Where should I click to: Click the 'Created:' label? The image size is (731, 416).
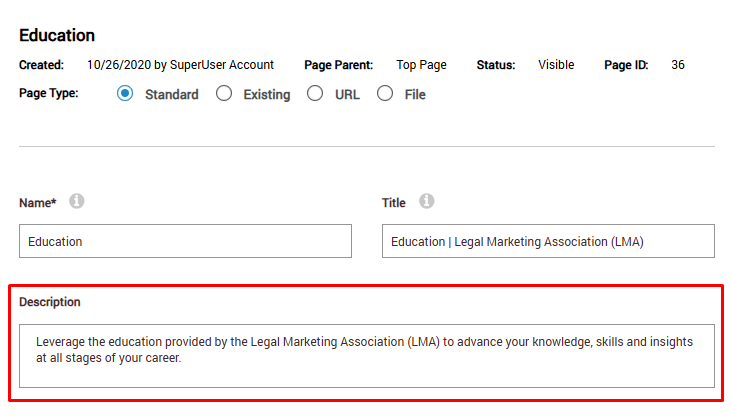coord(41,65)
